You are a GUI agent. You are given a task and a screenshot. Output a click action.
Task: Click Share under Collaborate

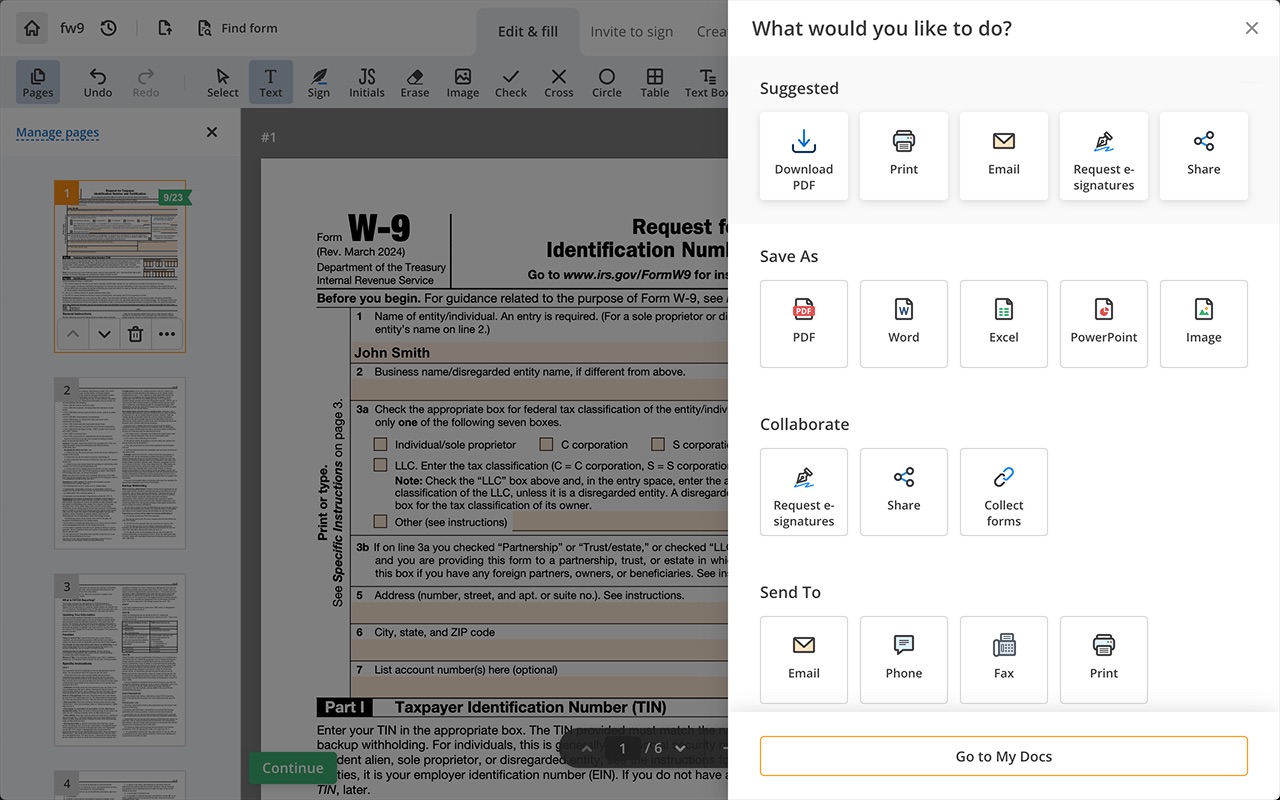(904, 492)
